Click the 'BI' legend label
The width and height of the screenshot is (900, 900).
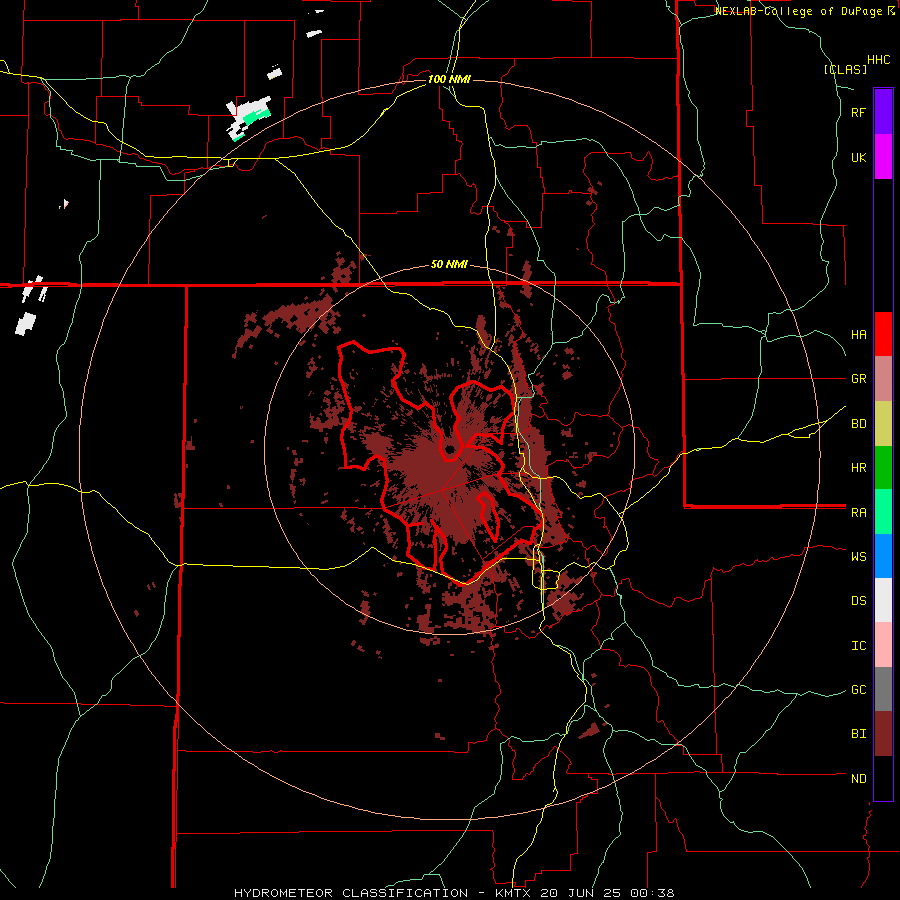tap(858, 734)
